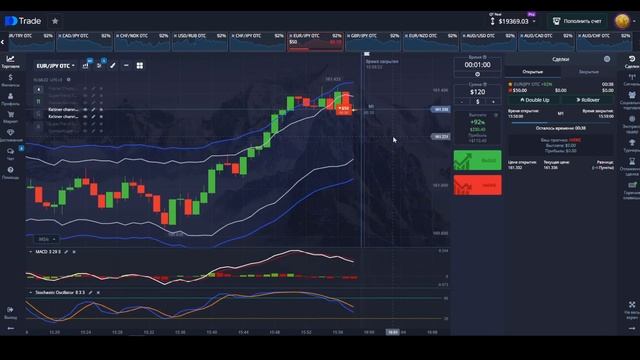Screen dimensions: 640x360
Task: Expand avatar menu arrow at top right
Action: (x=634, y=21)
